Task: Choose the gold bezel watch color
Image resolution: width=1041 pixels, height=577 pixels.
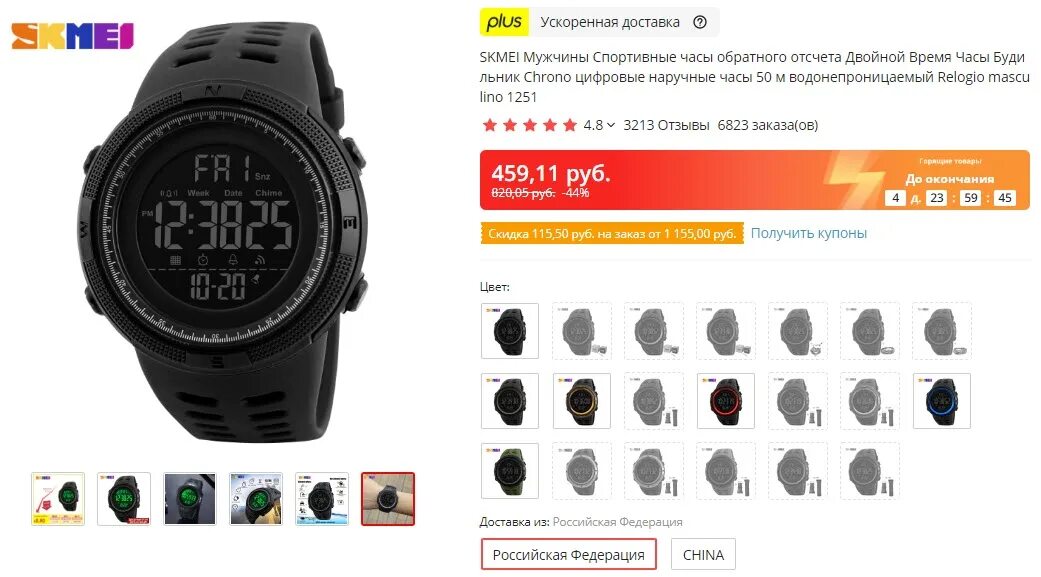Action: pos(582,400)
